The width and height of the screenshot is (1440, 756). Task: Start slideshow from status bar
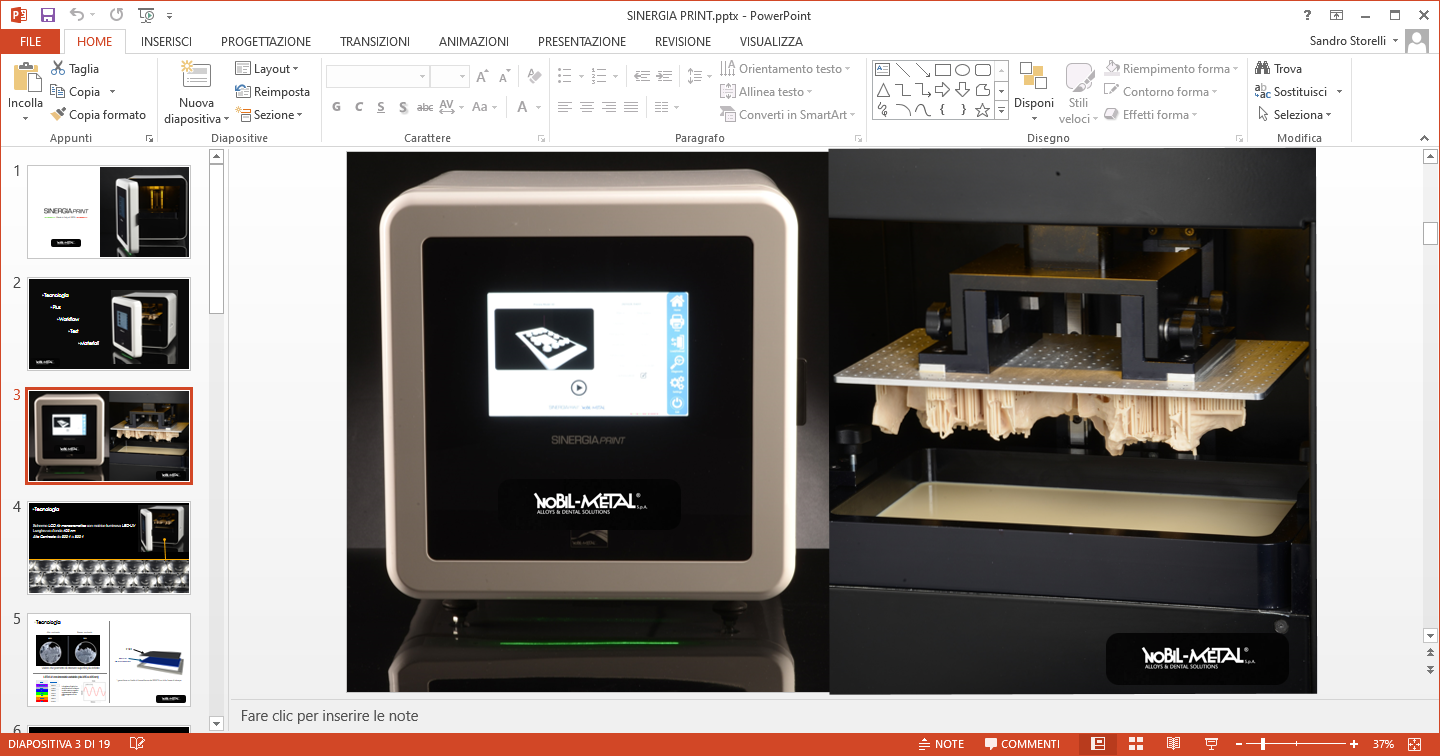[1211, 744]
